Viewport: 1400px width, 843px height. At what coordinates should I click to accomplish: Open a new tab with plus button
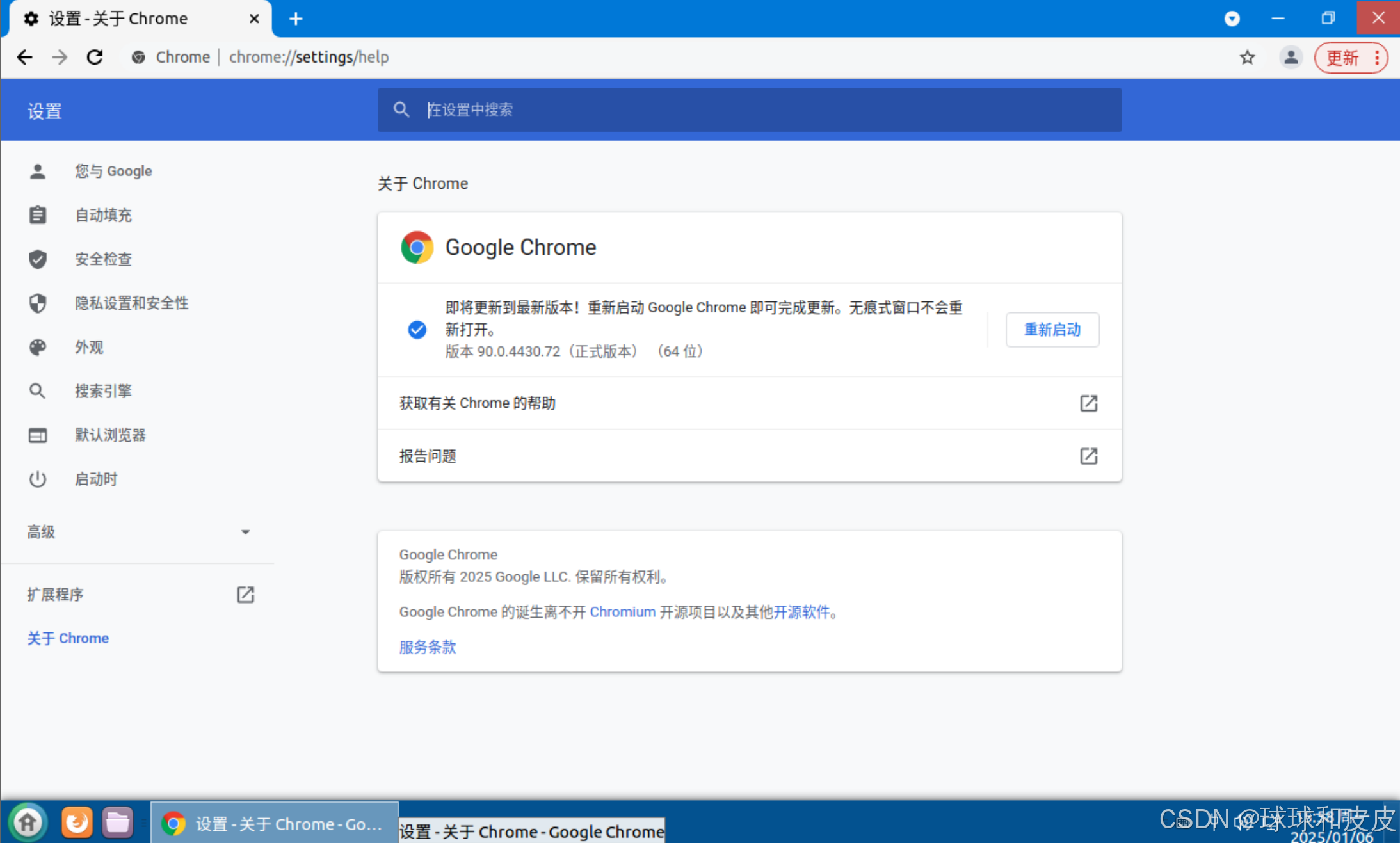click(x=295, y=19)
